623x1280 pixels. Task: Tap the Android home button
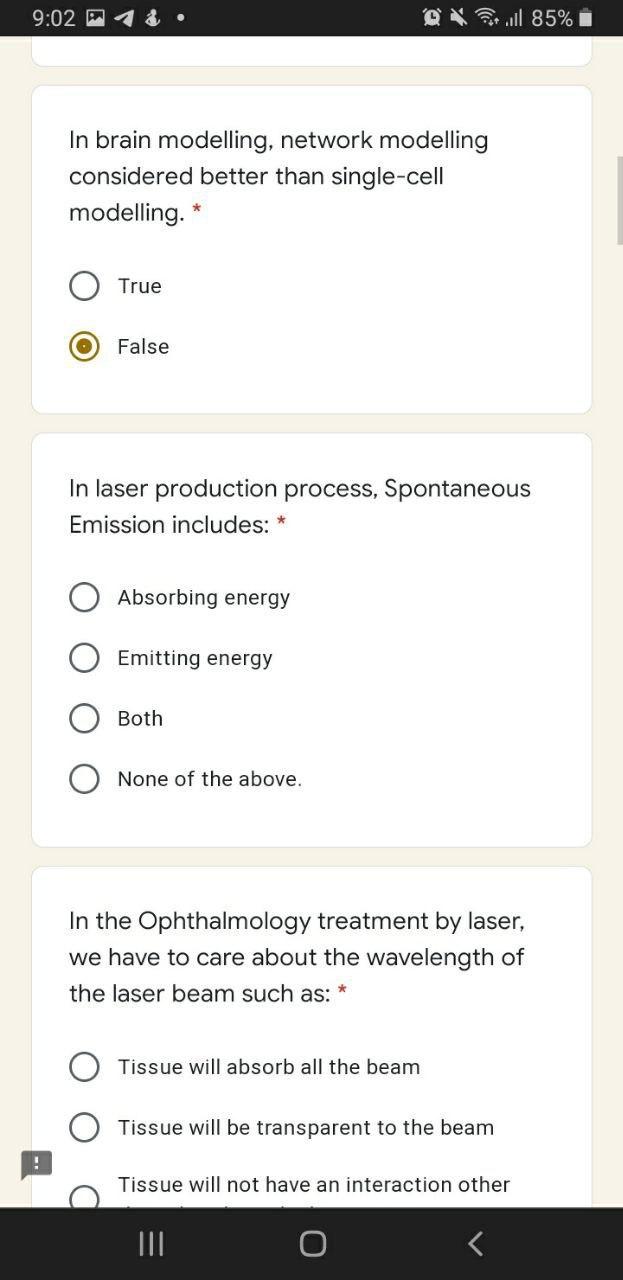[x=313, y=1243]
